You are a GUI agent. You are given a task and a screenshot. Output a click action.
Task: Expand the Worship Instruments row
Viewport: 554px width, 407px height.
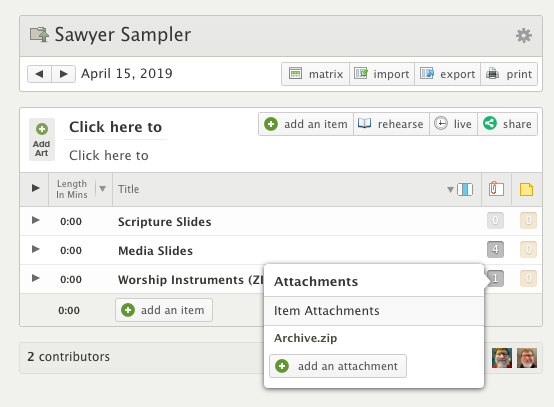pyautogui.click(x=35, y=278)
